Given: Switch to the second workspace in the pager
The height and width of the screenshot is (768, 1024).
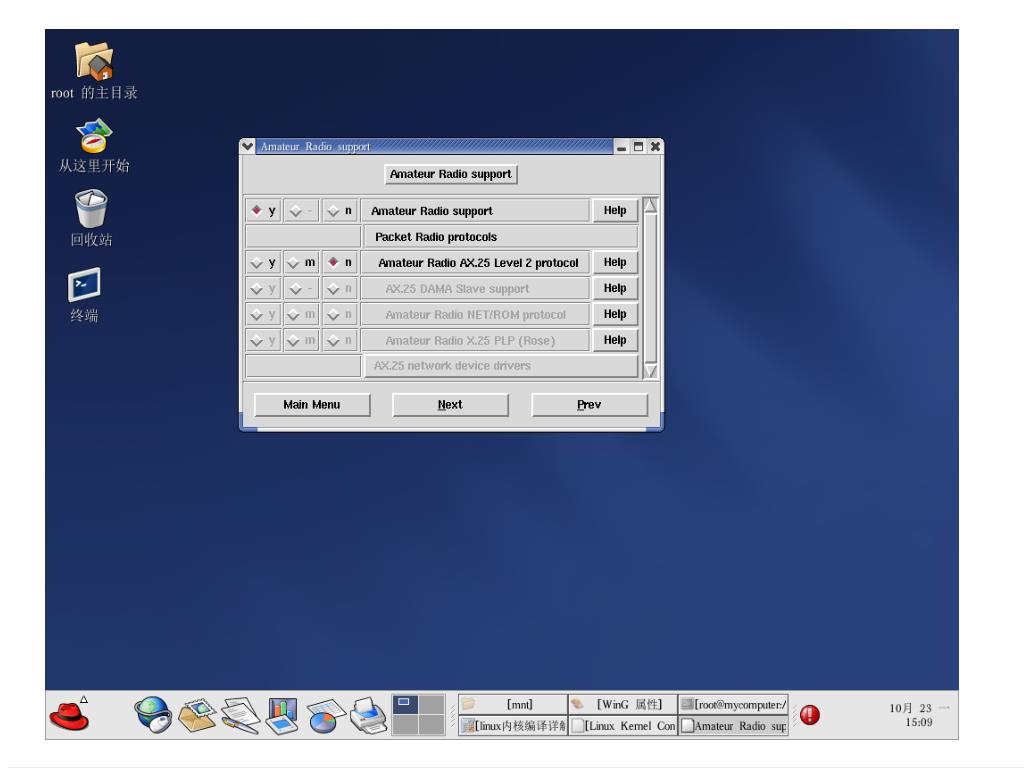Looking at the screenshot, I should (x=432, y=704).
